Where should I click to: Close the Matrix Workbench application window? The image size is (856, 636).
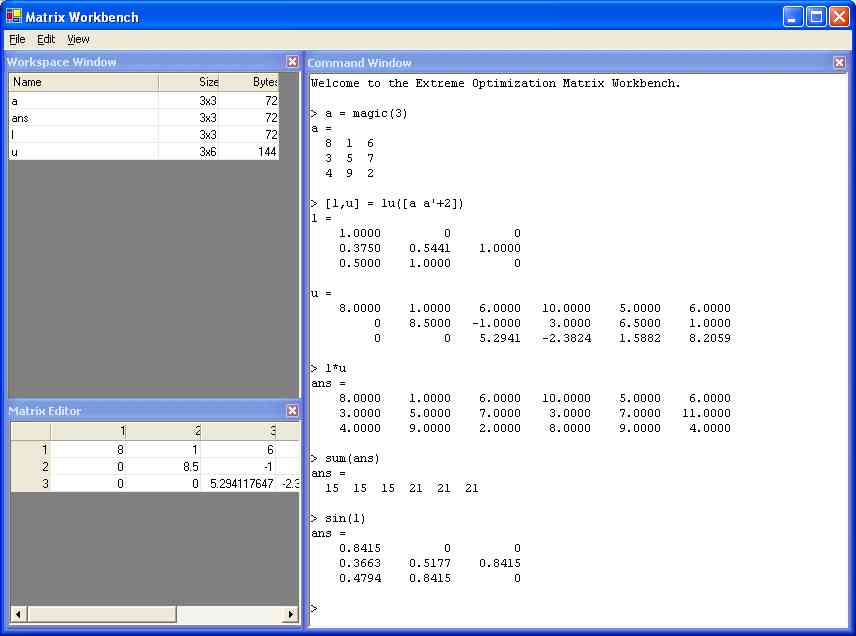(839, 17)
